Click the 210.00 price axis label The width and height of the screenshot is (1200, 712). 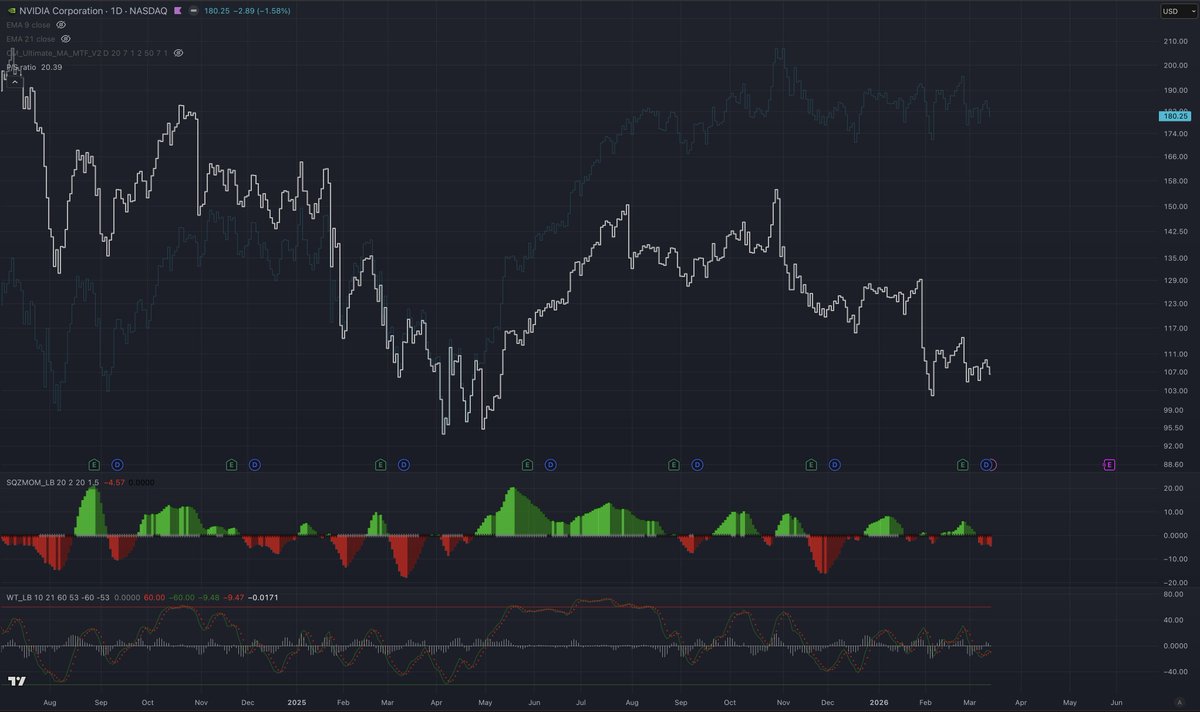coord(1174,41)
